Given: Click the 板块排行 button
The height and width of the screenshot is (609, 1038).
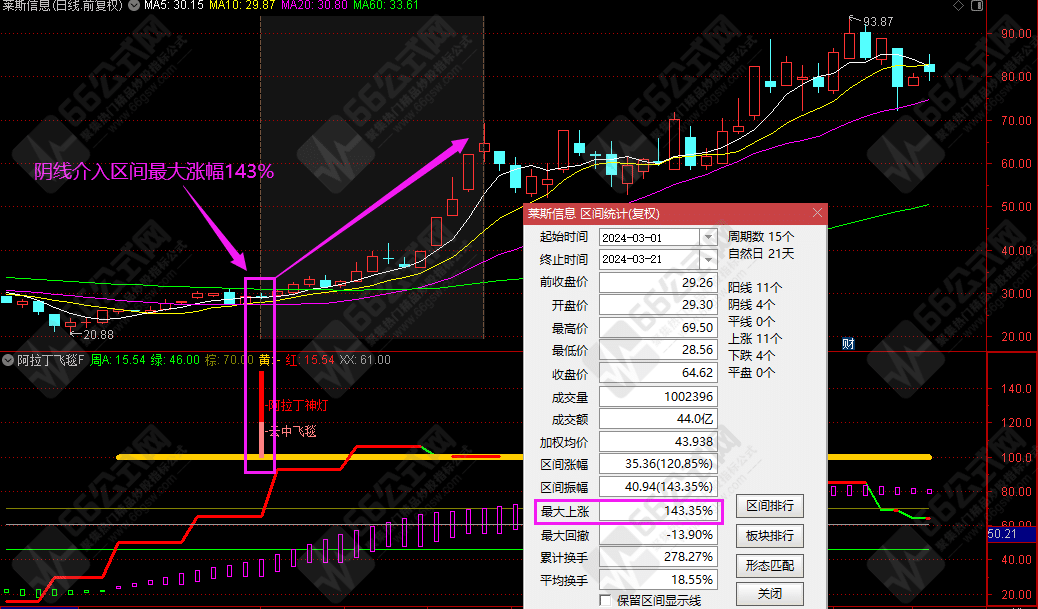Looking at the screenshot, I should (770, 536).
